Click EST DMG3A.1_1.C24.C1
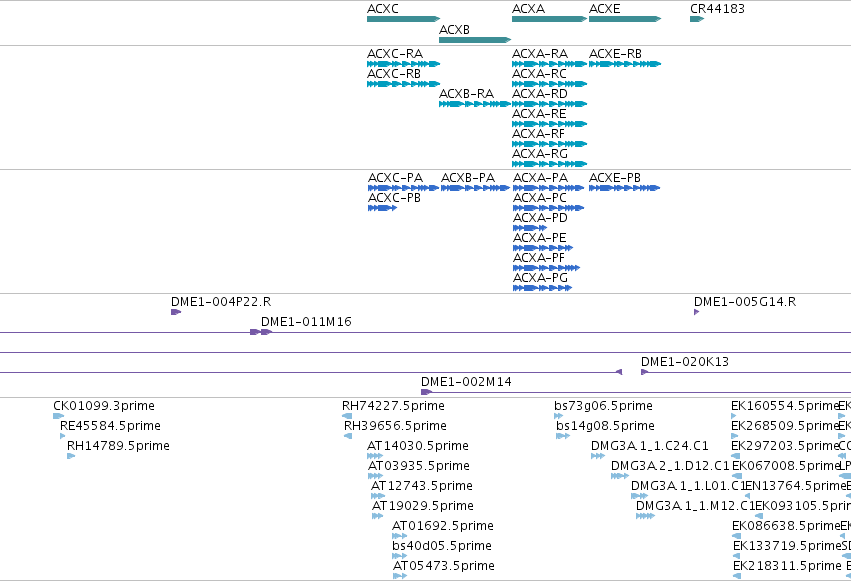The width and height of the screenshot is (851, 581). click(x=598, y=456)
